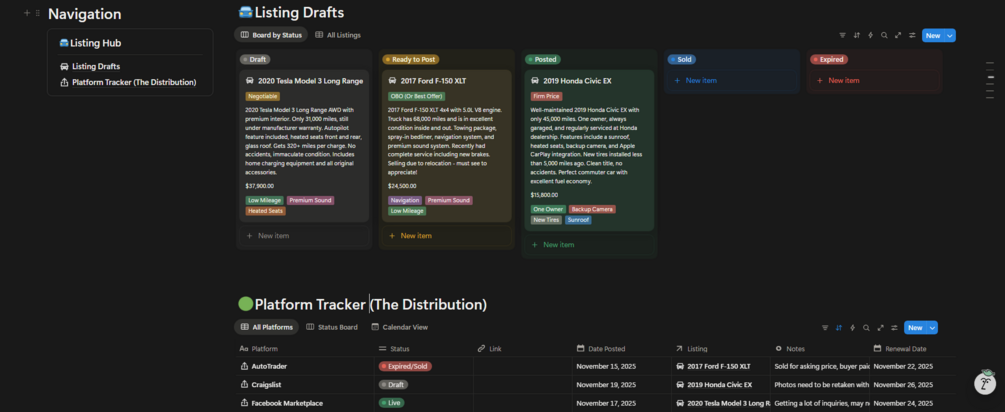Viewport: 1005px width, 412px height.
Task: Search within Listing Drafts database
Action: (884, 35)
